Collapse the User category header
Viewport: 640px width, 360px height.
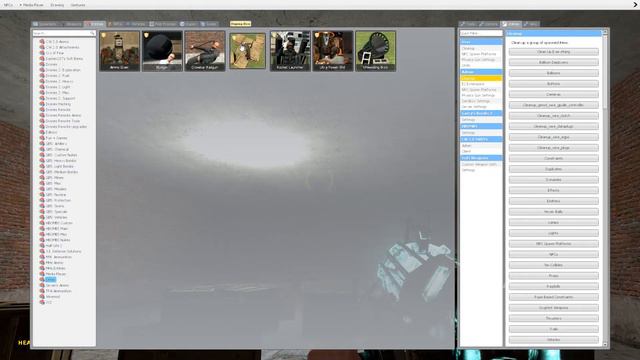(481, 42)
